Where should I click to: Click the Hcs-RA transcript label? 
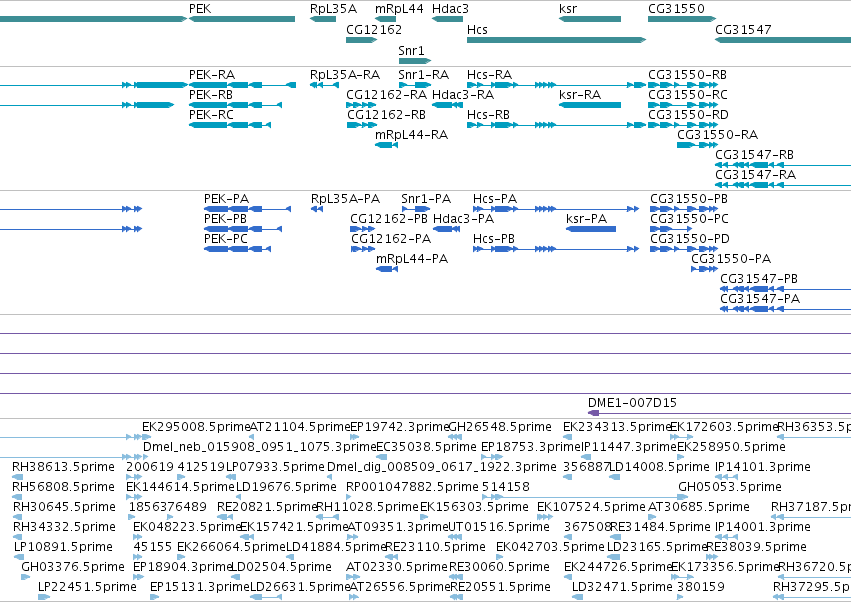[x=489, y=74]
